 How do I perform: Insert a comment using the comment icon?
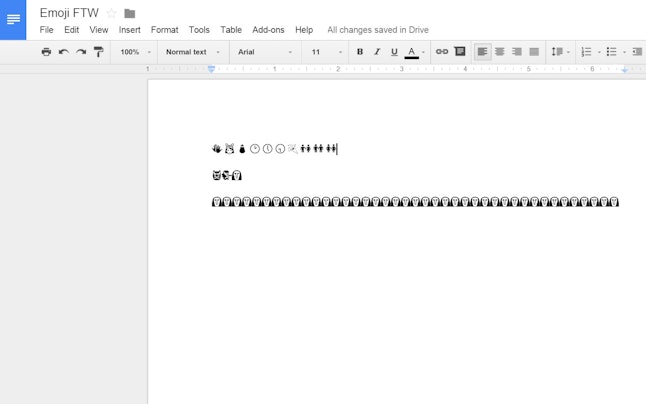pos(460,51)
